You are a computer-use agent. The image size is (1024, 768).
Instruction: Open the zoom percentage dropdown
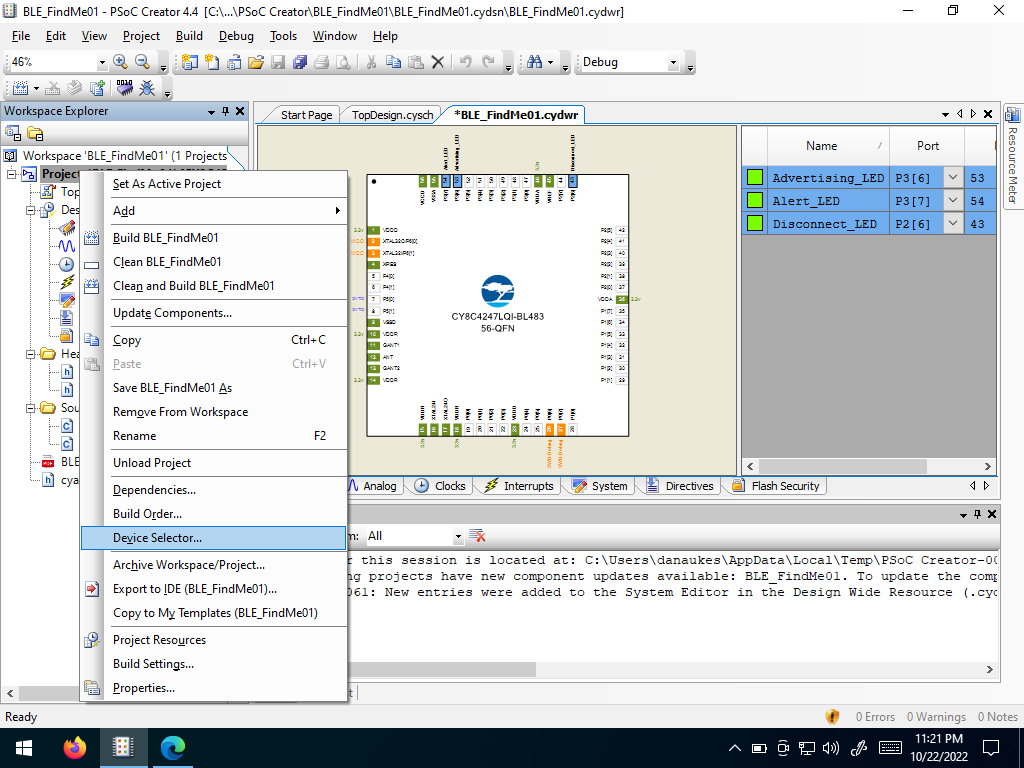pyautogui.click(x=102, y=63)
